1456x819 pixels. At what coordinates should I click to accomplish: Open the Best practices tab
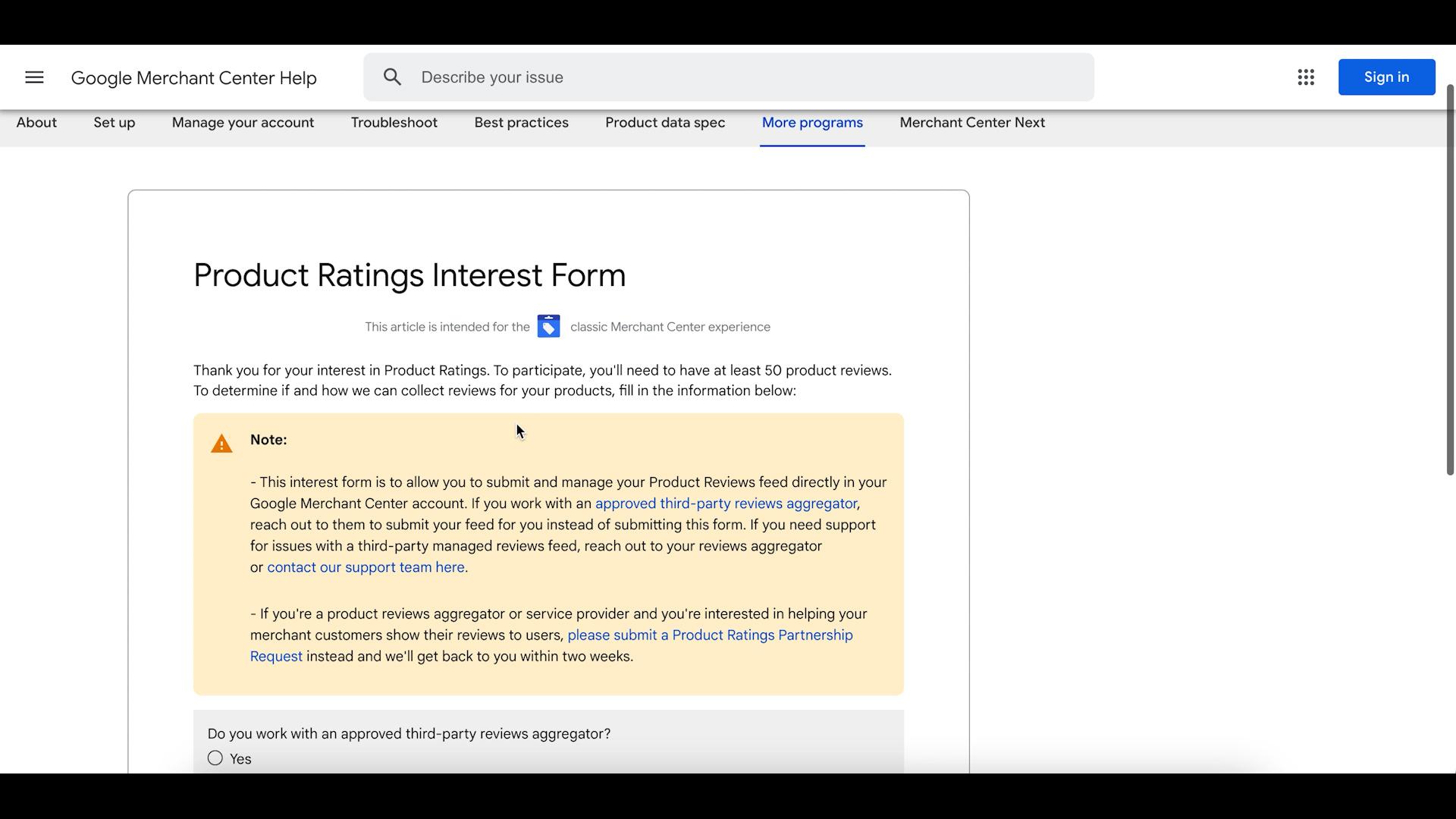522,123
